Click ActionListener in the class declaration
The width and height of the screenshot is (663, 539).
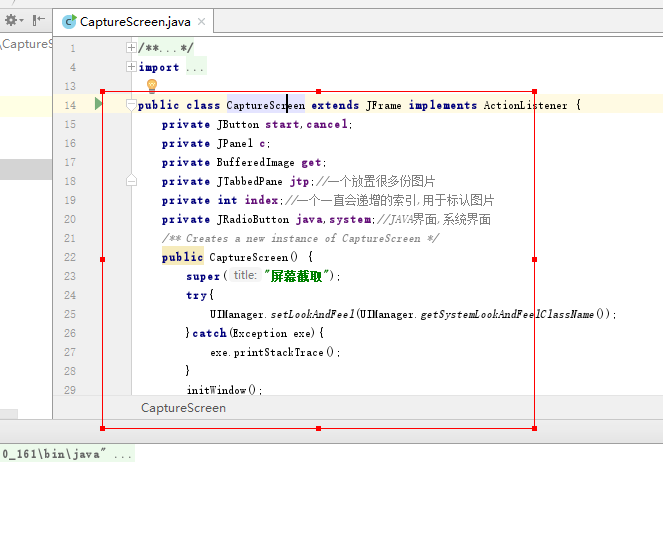pyautogui.click(x=525, y=105)
